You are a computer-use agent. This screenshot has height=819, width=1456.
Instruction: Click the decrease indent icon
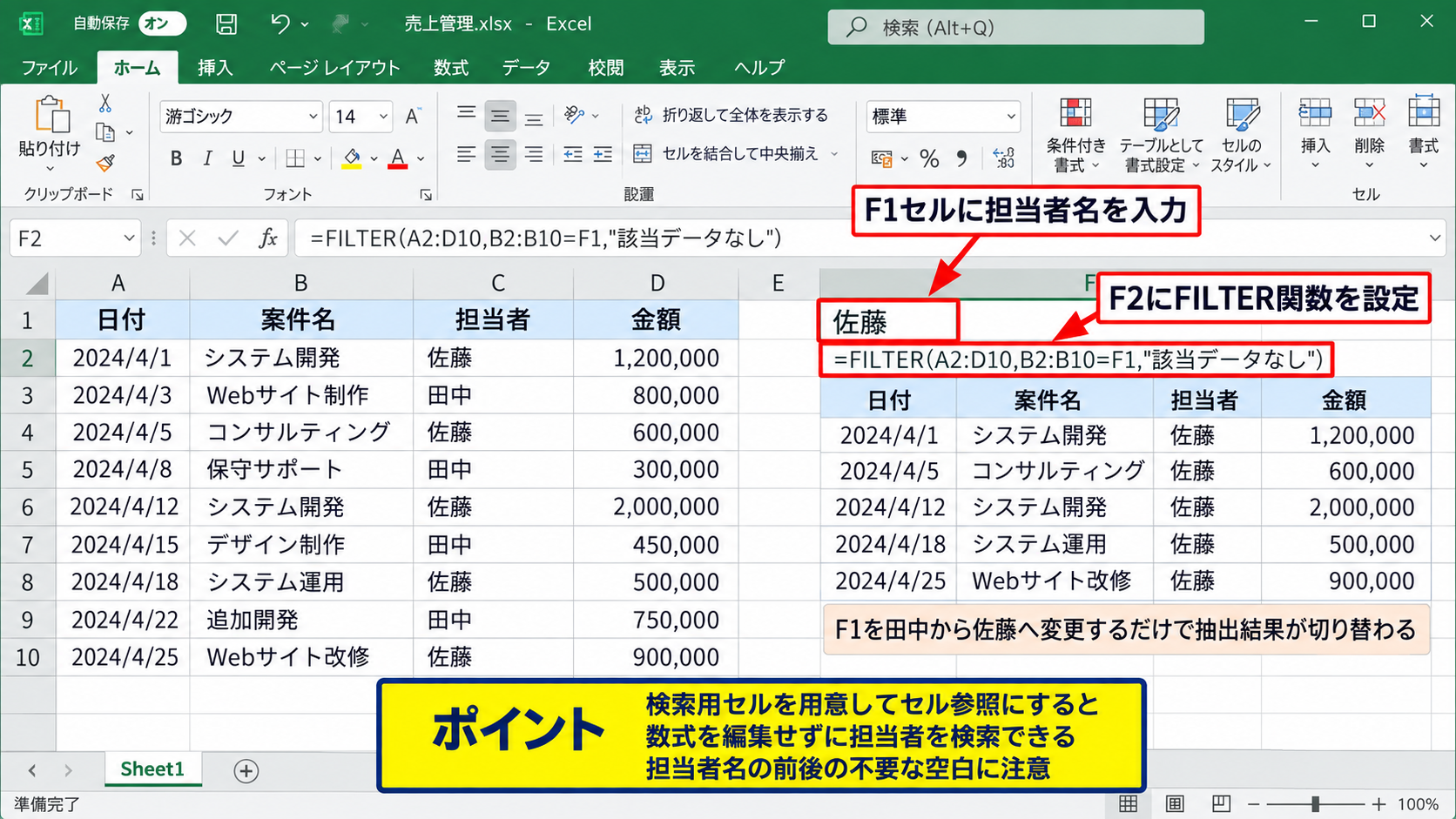pyautogui.click(x=572, y=155)
